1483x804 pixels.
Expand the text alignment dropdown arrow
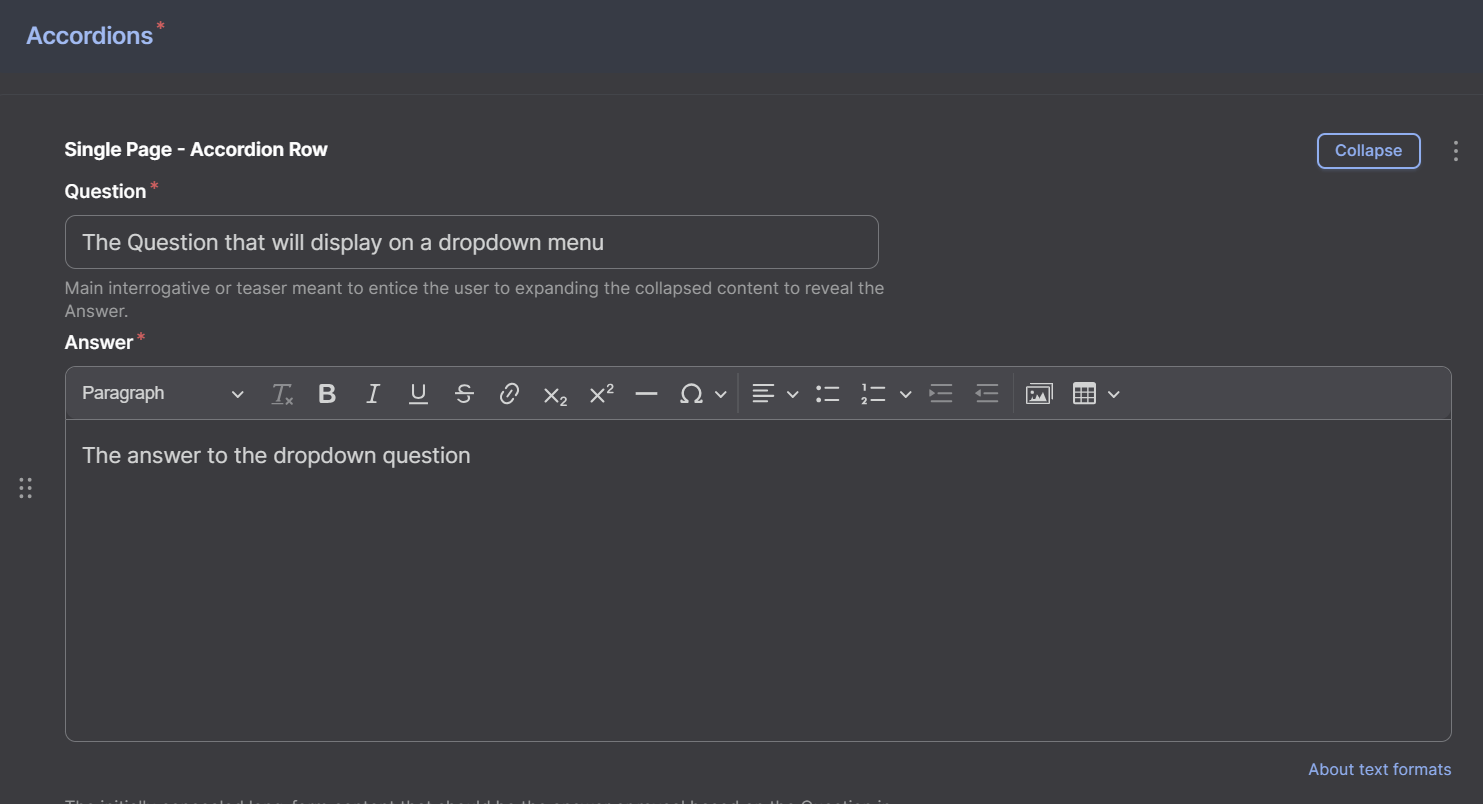pyautogui.click(x=792, y=394)
